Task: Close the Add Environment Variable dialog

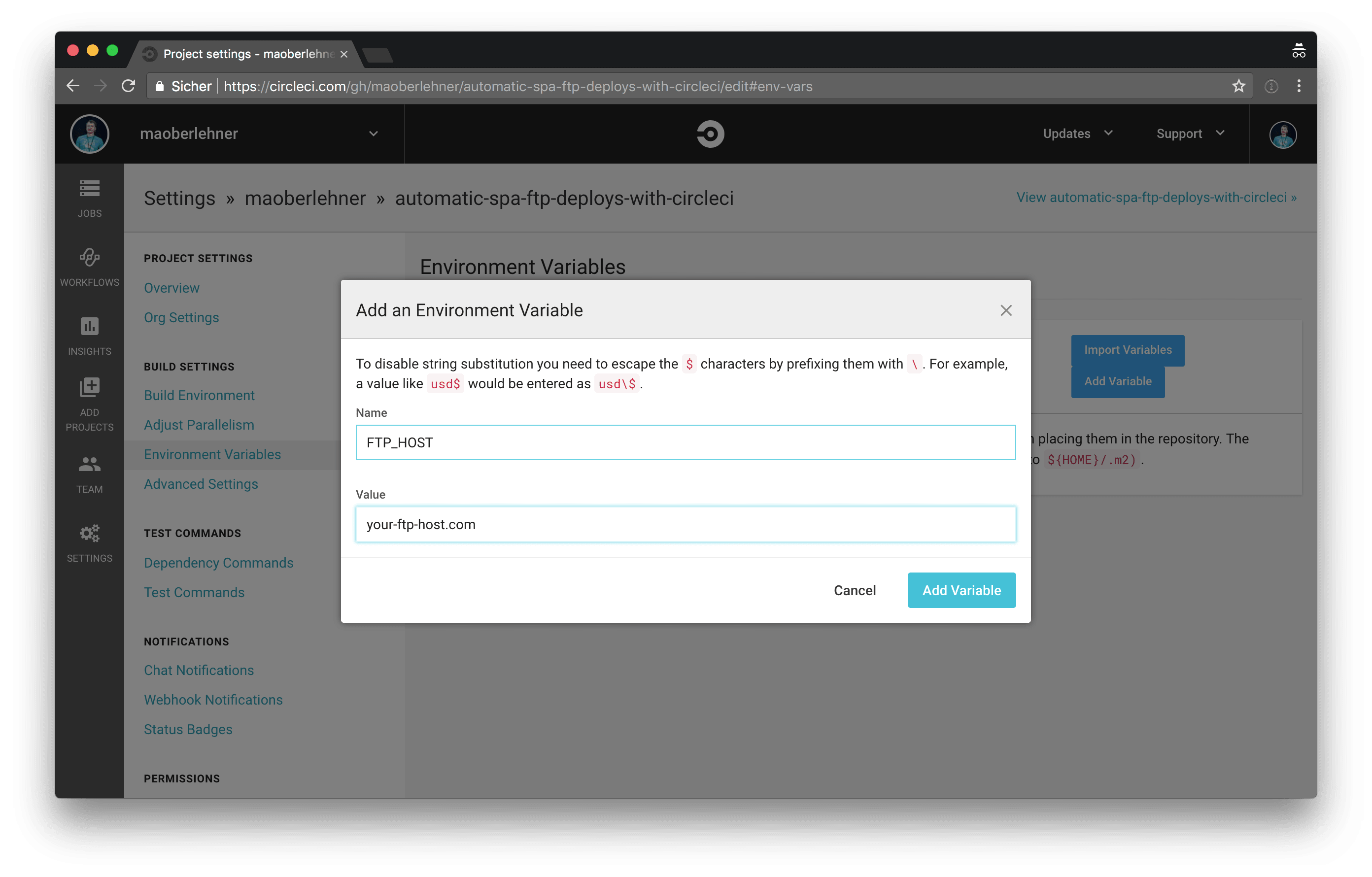Action: (1006, 310)
